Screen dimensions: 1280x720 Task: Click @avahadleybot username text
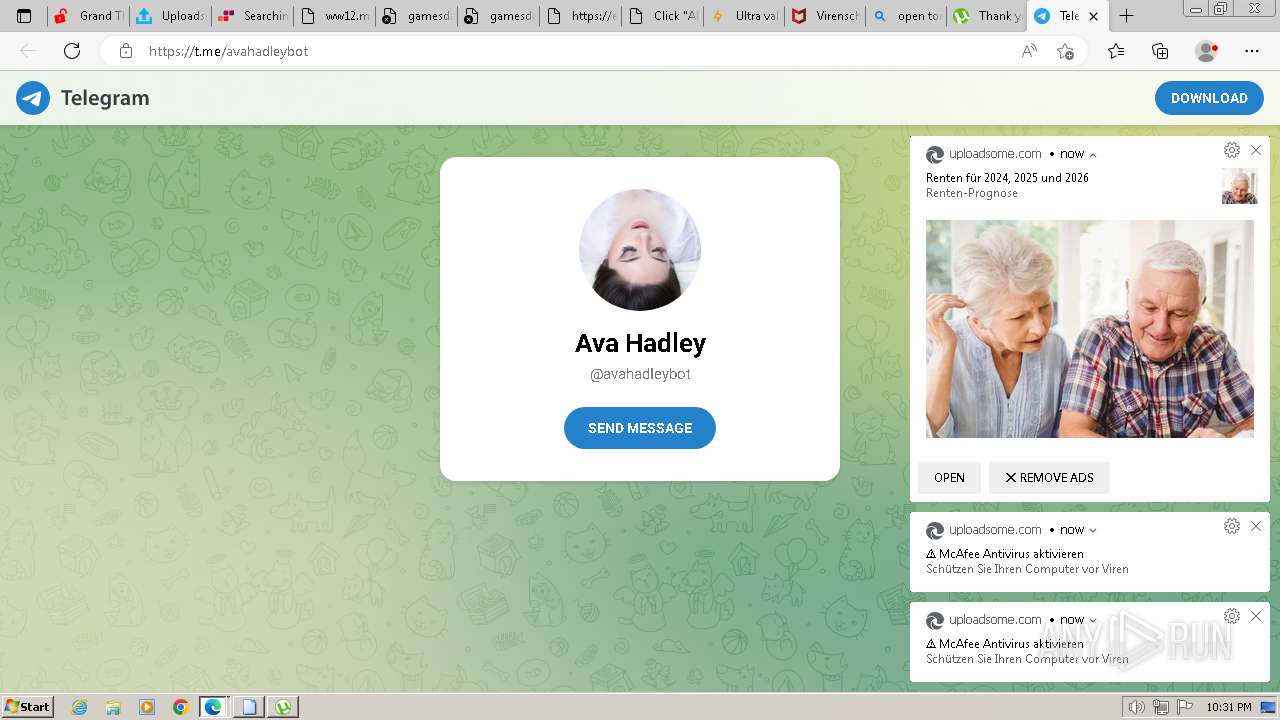pos(640,374)
